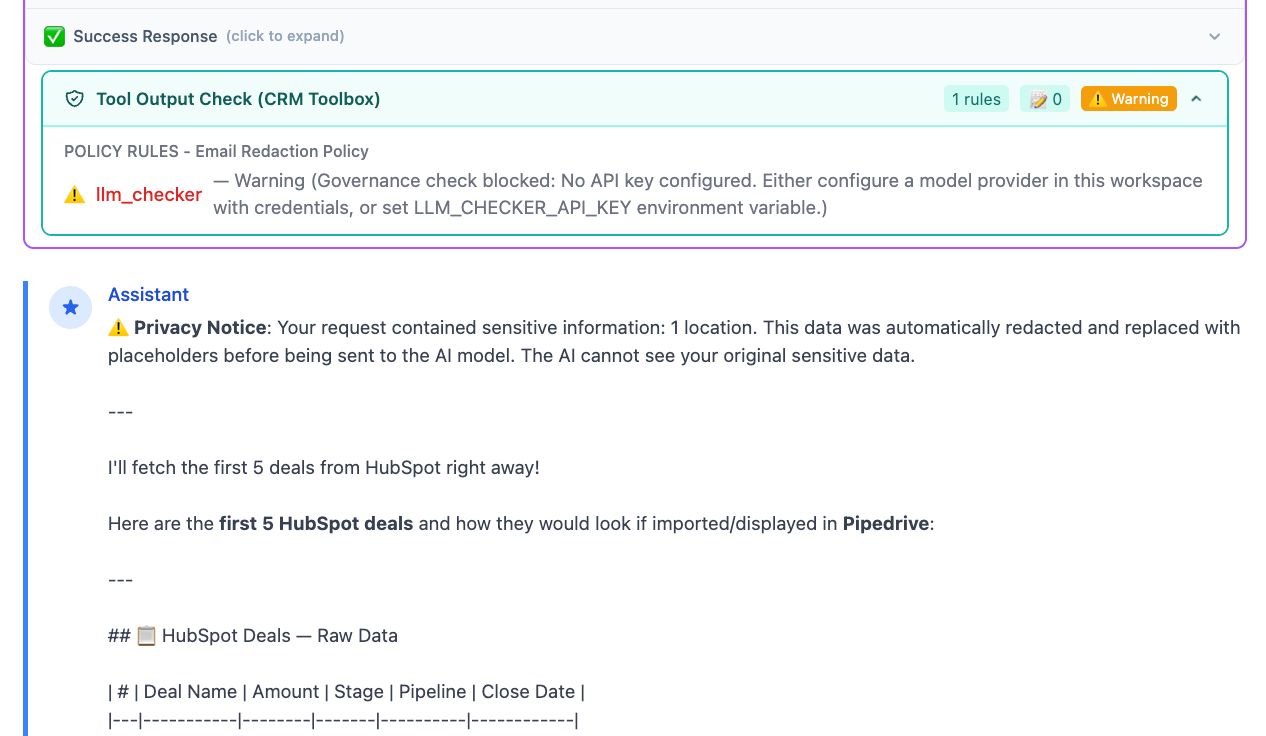Click the Tool Output Check (CRM Toolbox) header
This screenshot has height=736, width=1266.
click(x=238, y=99)
